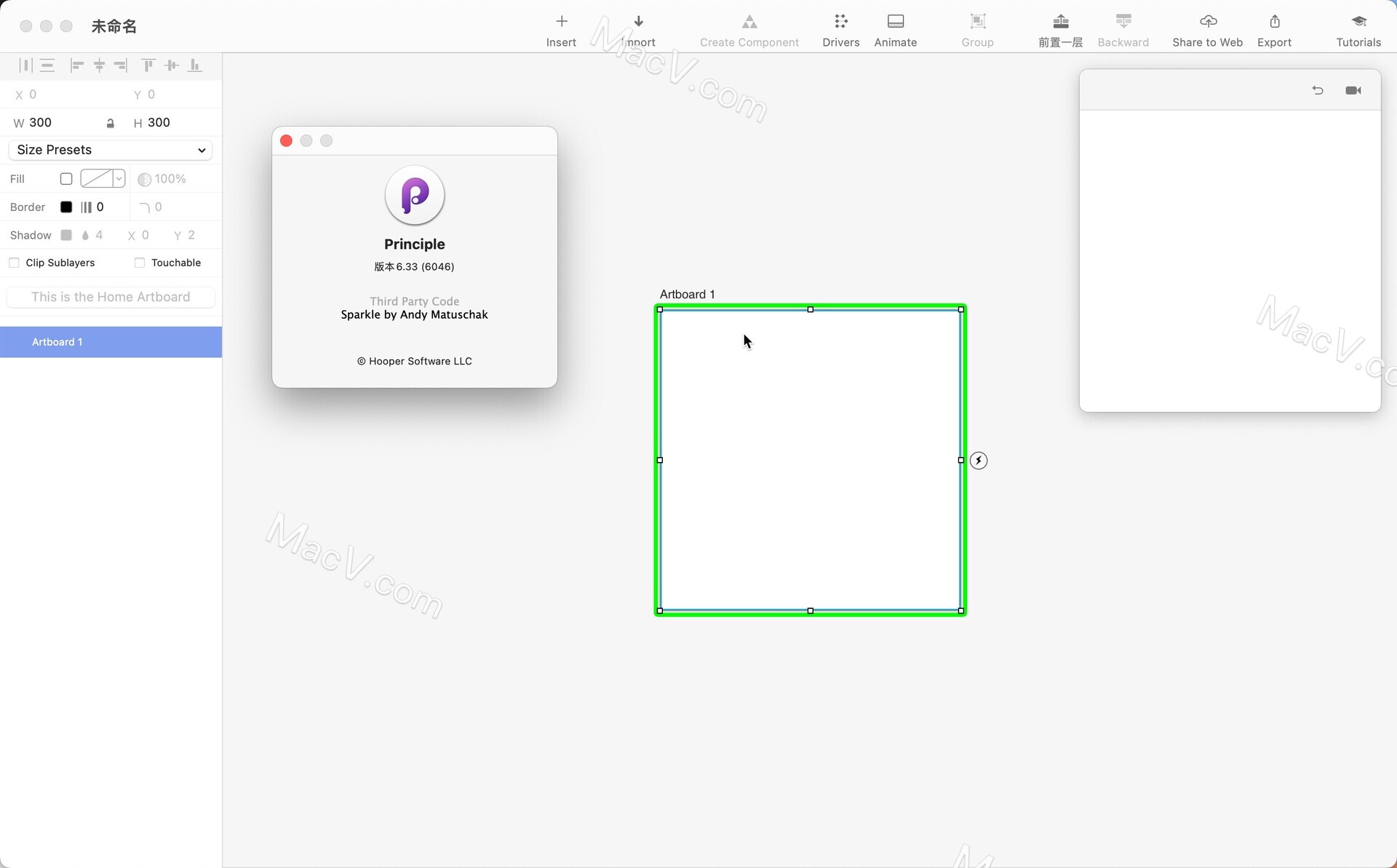Open the Fill style dropdown chevron
The image size is (1397, 868).
coord(119,179)
